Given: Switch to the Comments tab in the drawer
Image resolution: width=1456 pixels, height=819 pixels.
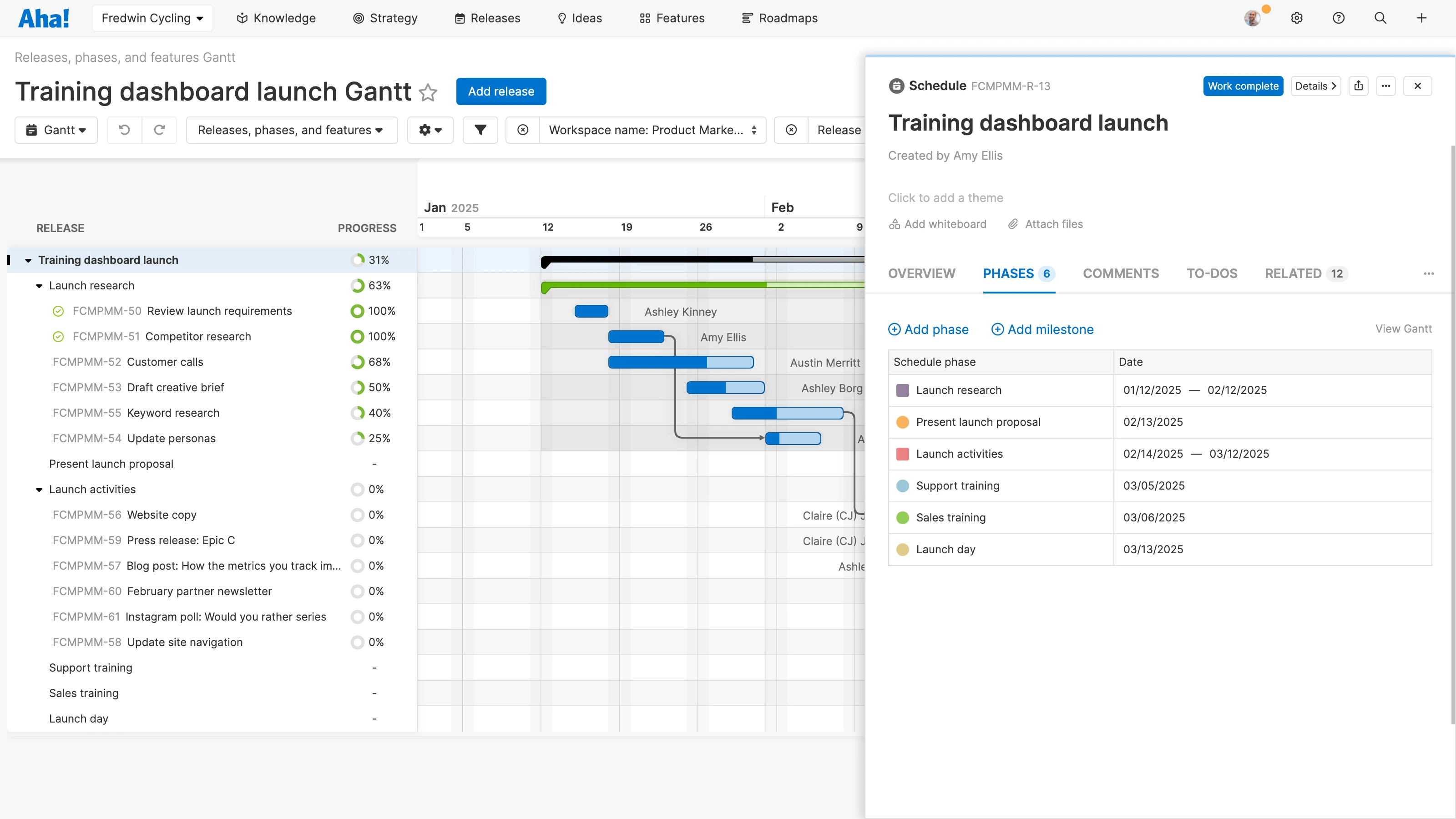Looking at the screenshot, I should pyautogui.click(x=1121, y=273).
